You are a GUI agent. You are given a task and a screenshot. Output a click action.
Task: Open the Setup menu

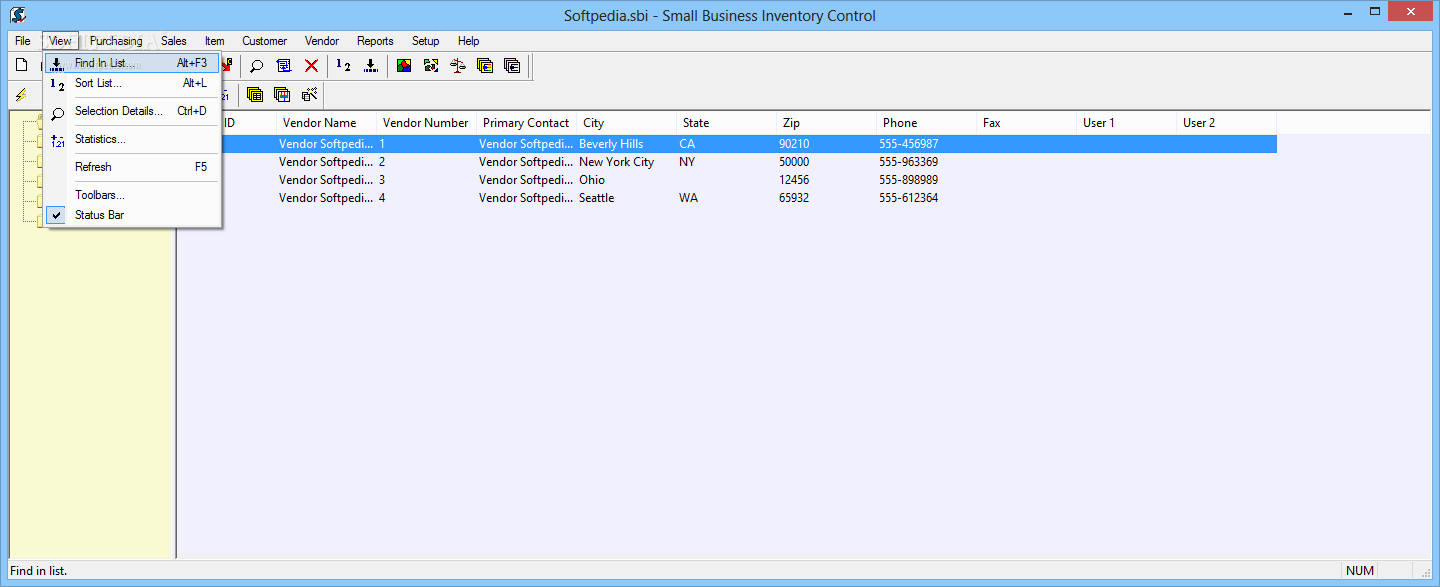(x=426, y=41)
